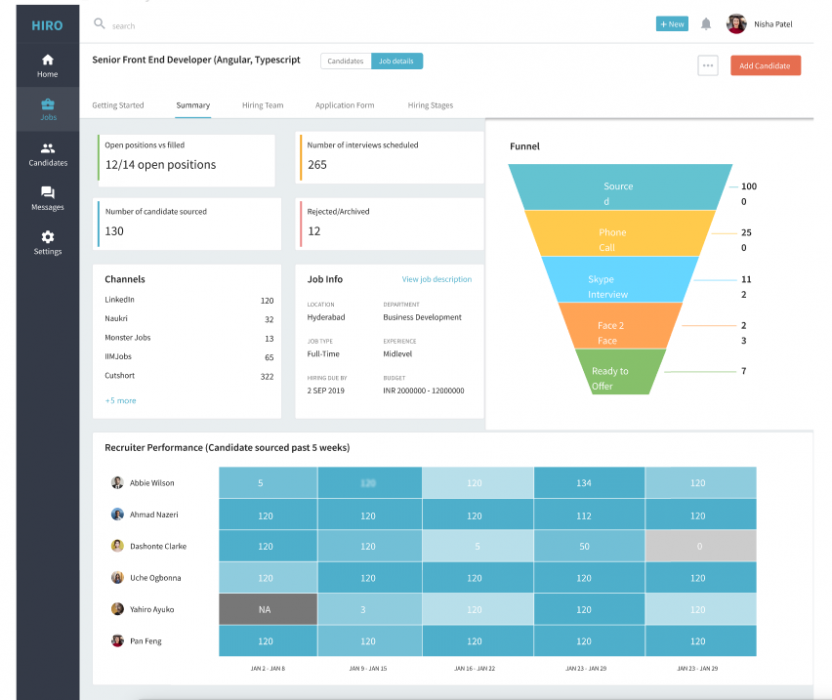Switch to the Hiring Stages tab
This screenshot has height=700, width=832.
(x=428, y=104)
